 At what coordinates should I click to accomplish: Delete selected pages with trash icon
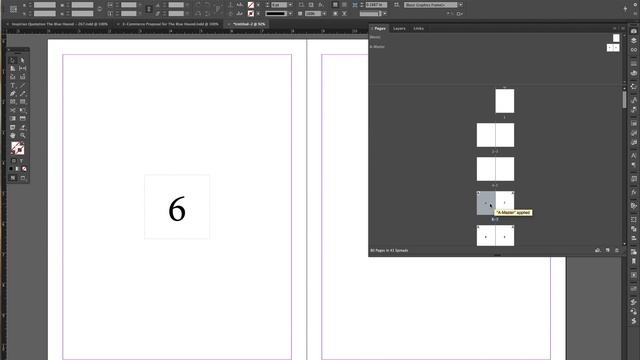point(617,250)
